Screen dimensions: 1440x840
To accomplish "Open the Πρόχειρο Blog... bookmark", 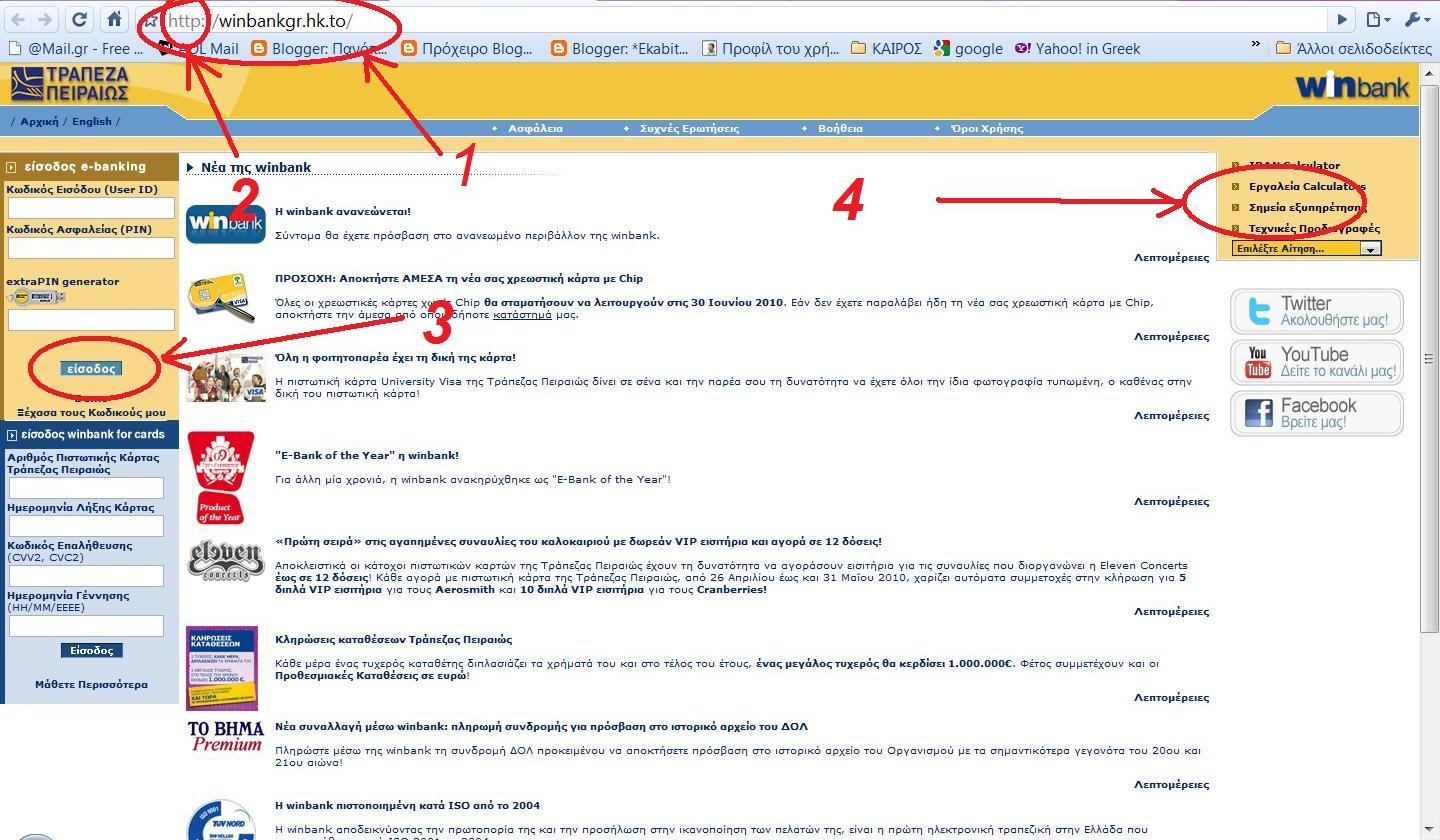I will 467,48.
